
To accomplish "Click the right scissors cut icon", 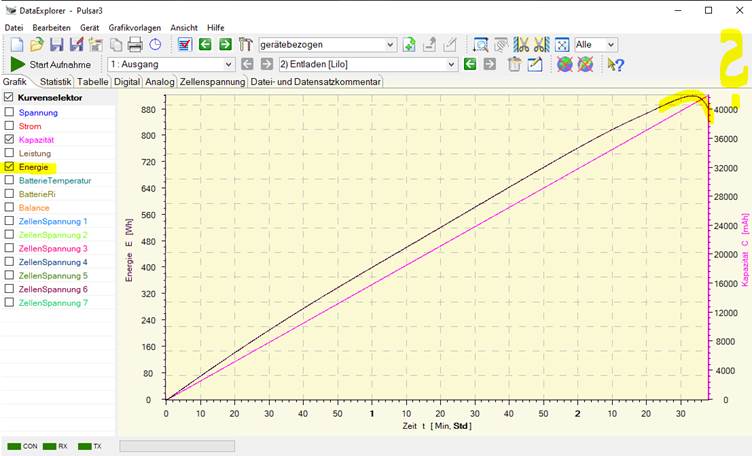I will (541, 45).
